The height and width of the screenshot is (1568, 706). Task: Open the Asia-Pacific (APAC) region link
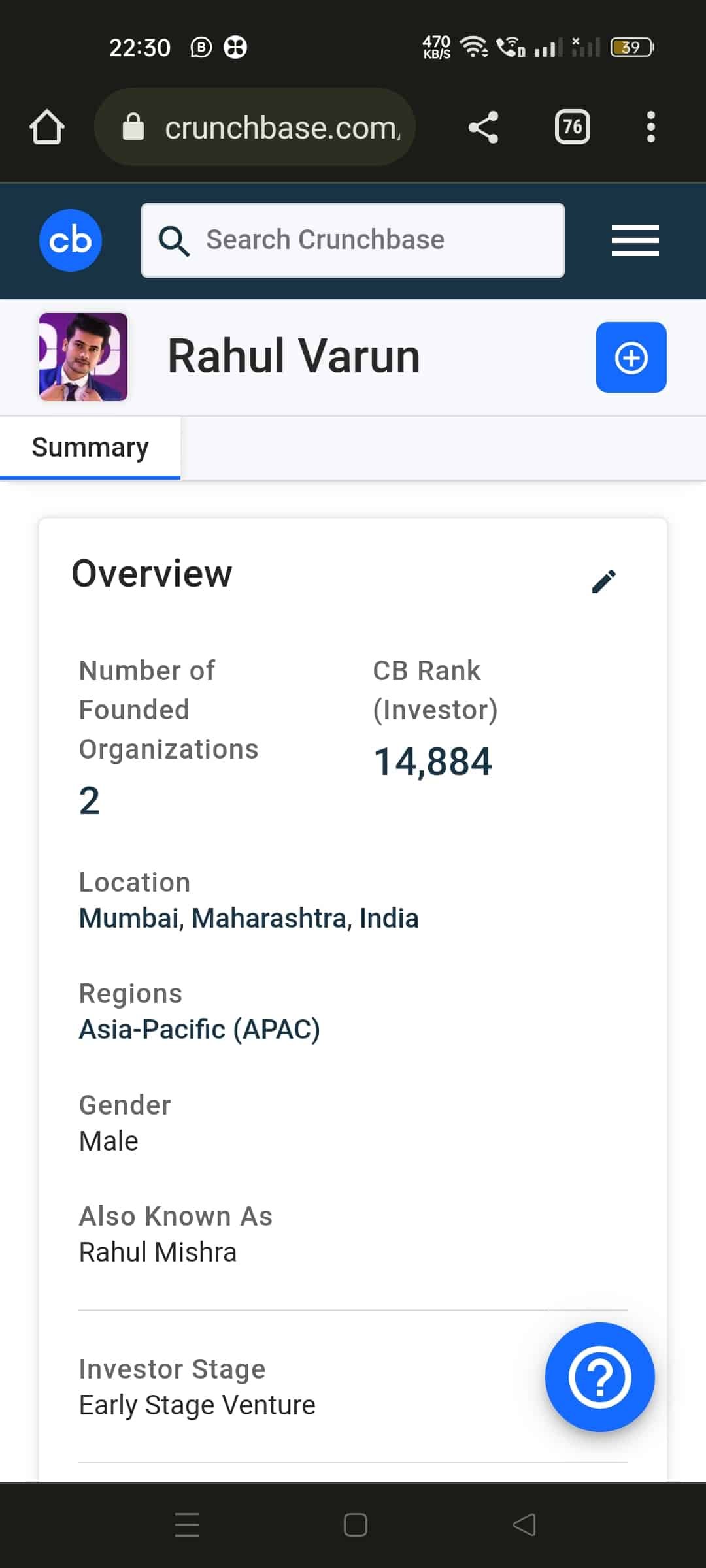tap(199, 1030)
